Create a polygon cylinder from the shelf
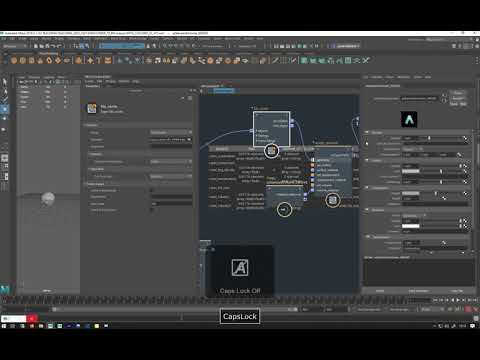Image resolution: width=480 pixels, height=360 pixels. (31, 60)
